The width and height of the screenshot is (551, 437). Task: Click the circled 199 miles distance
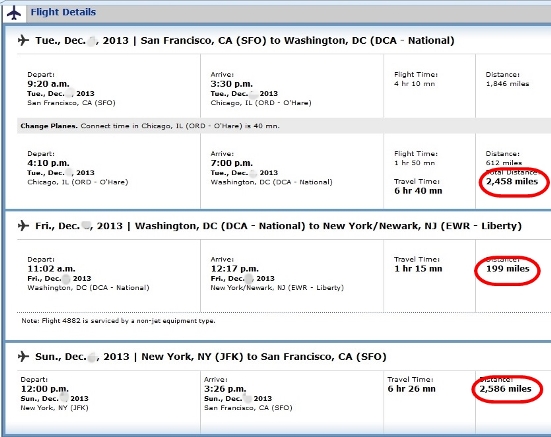(x=507, y=269)
